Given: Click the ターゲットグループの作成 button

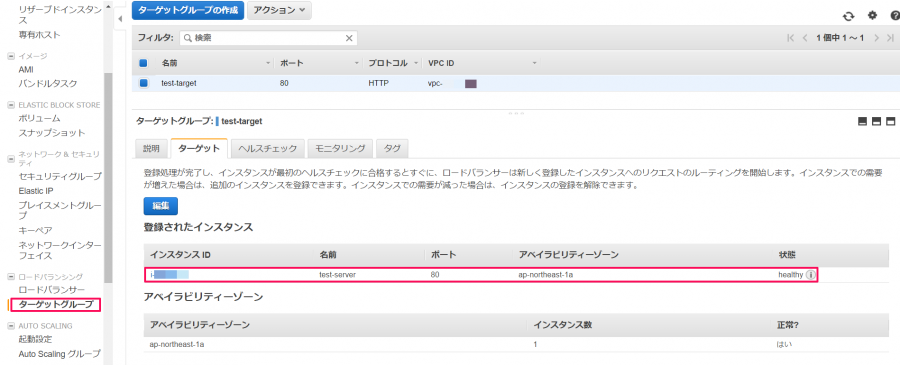Looking at the screenshot, I should pyautogui.click(x=188, y=11).
